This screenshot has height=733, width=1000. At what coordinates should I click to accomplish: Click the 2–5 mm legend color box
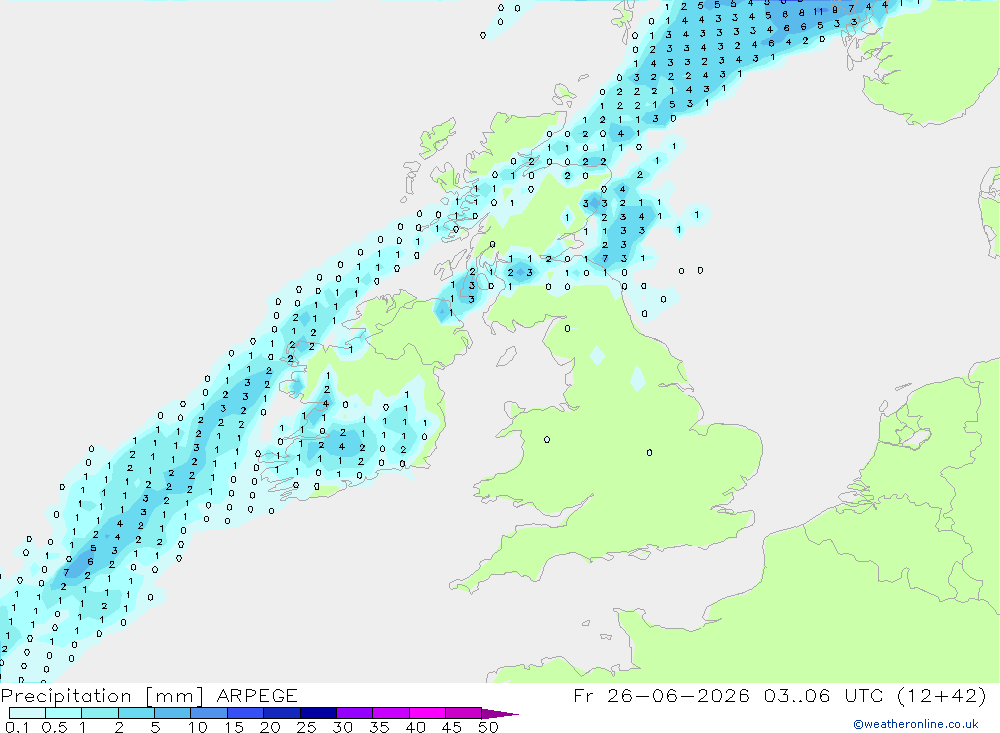click(x=136, y=713)
